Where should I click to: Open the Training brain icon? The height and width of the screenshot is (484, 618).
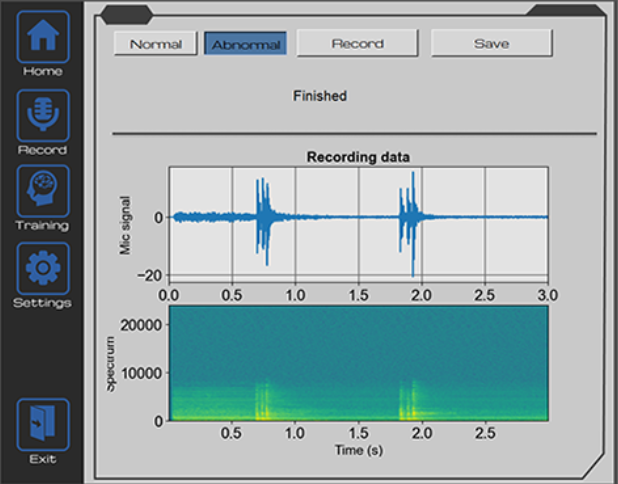43,190
